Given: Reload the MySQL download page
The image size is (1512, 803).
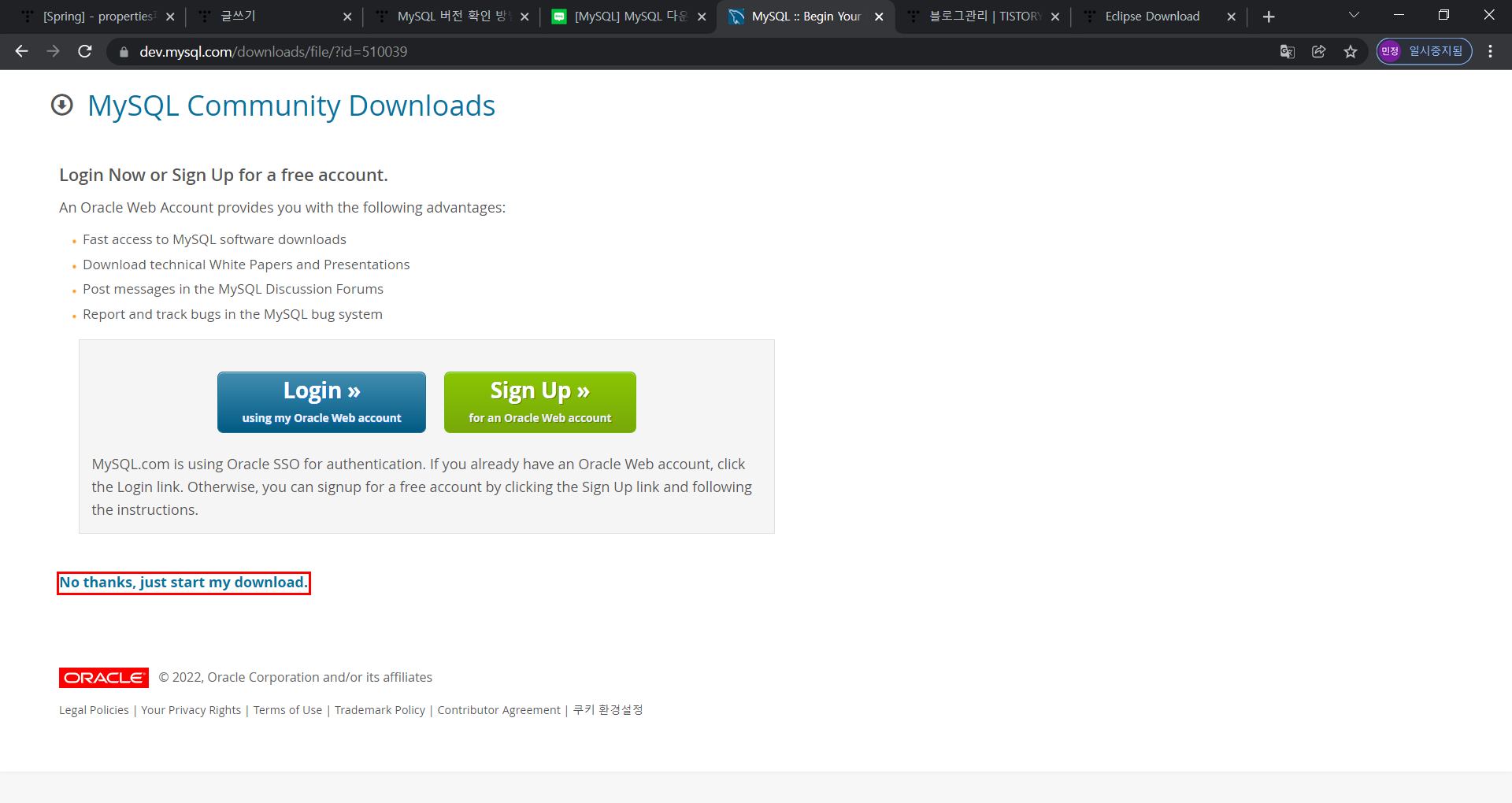Looking at the screenshot, I should 85,51.
